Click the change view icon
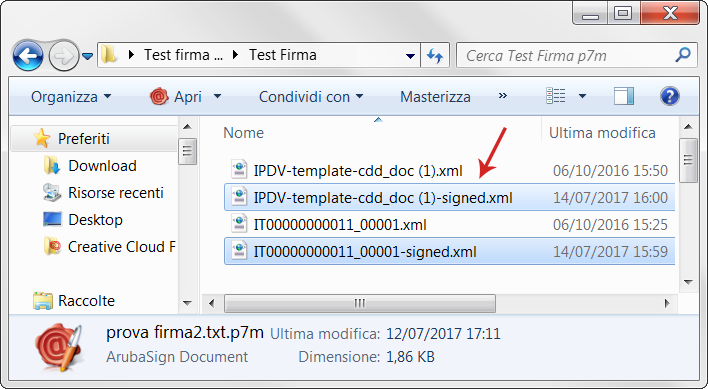Viewport: 708px width, 389px height. pyautogui.click(x=555, y=96)
